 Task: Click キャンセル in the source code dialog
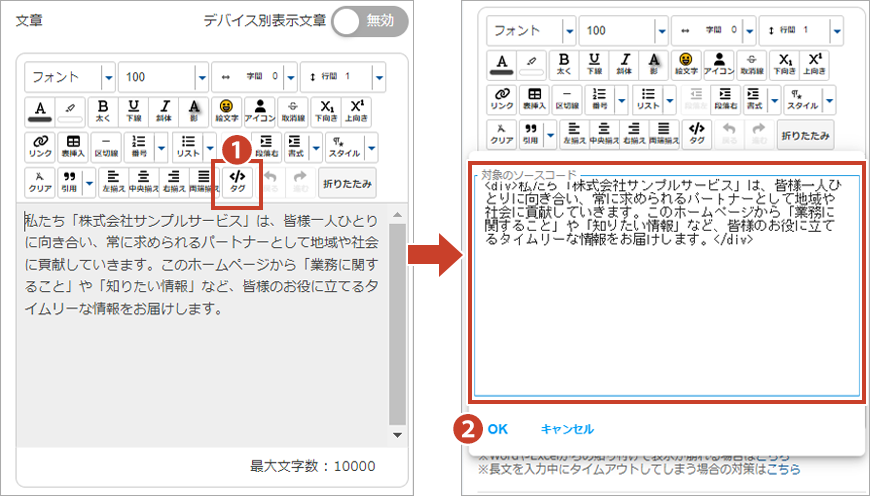(567, 429)
